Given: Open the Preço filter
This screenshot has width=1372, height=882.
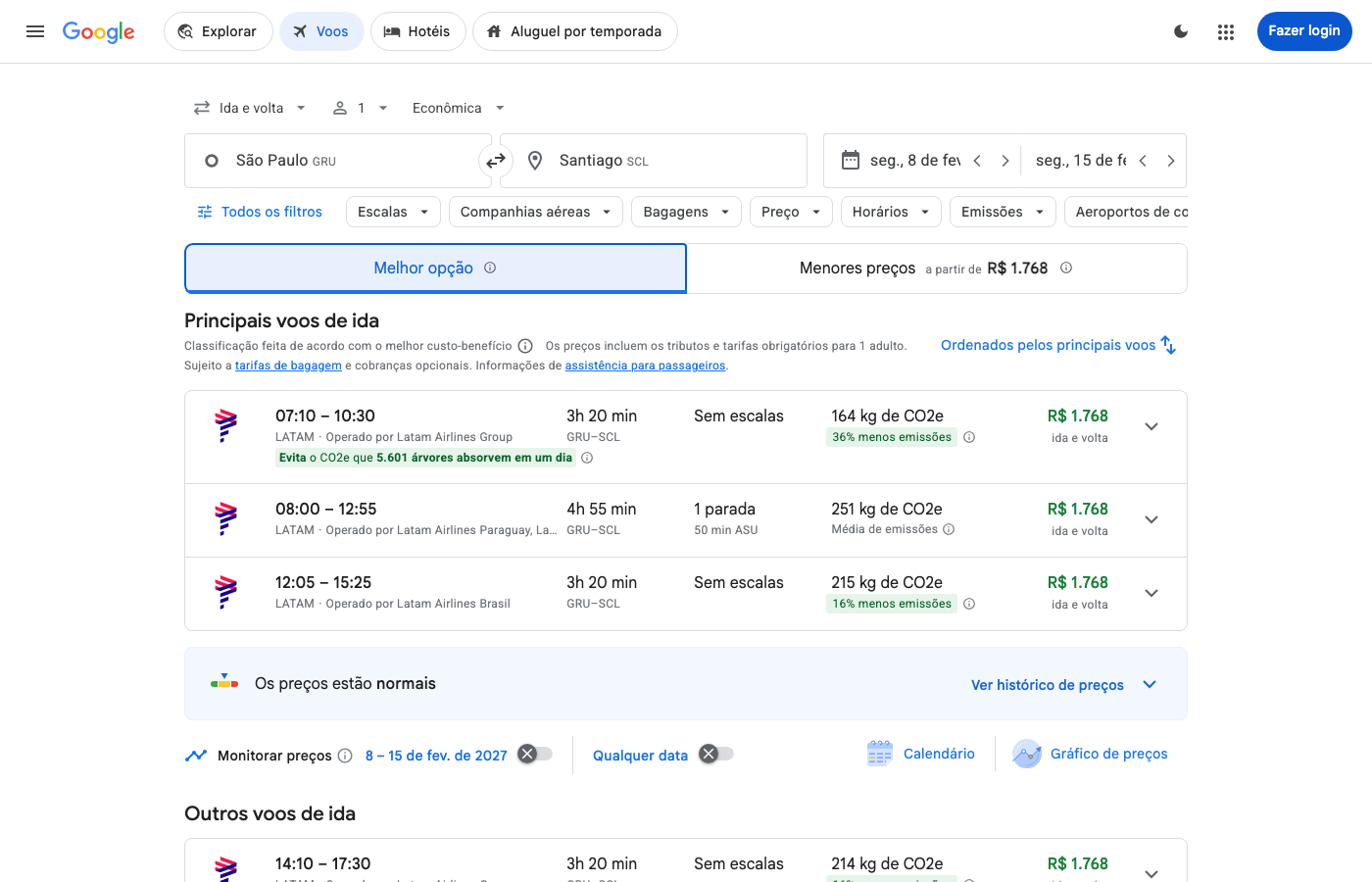Looking at the screenshot, I should 791,212.
